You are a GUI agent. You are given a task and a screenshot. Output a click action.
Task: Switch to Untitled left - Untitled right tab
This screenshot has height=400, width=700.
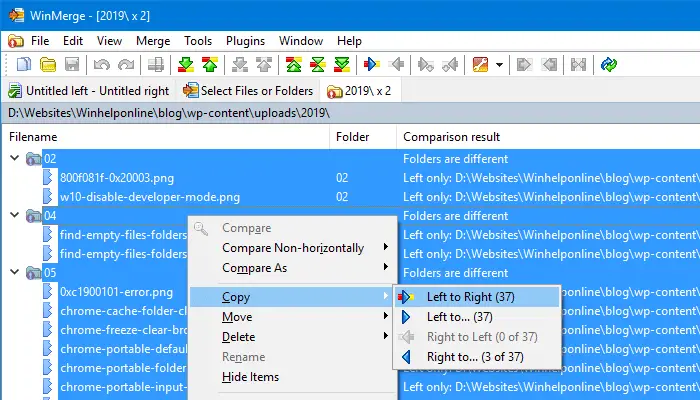point(89,91)
